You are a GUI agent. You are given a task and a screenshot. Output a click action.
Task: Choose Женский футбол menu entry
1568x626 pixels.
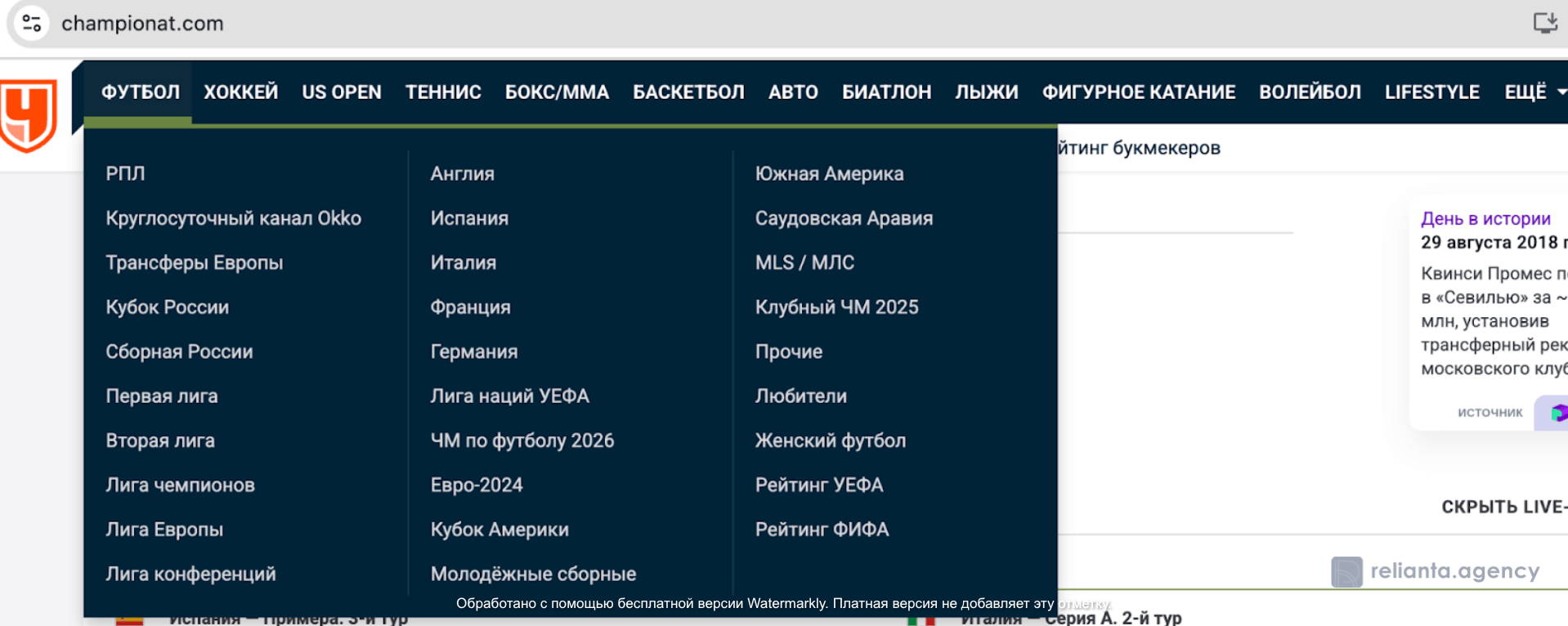(830, 440)
